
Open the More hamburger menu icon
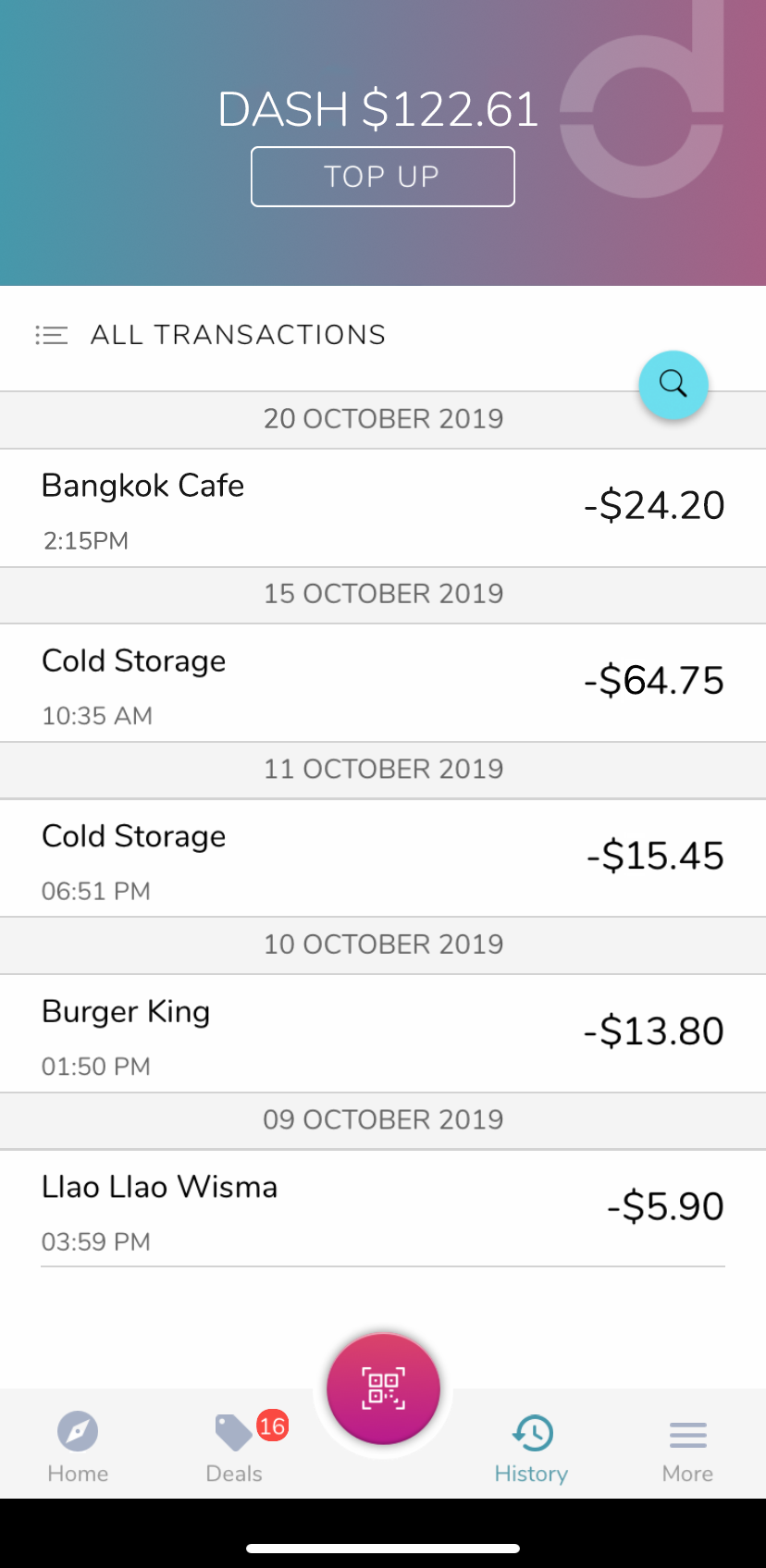pos(687,1435)
